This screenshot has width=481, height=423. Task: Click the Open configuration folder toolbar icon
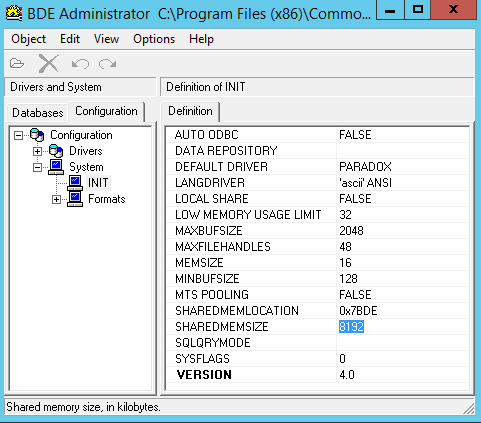17,63
